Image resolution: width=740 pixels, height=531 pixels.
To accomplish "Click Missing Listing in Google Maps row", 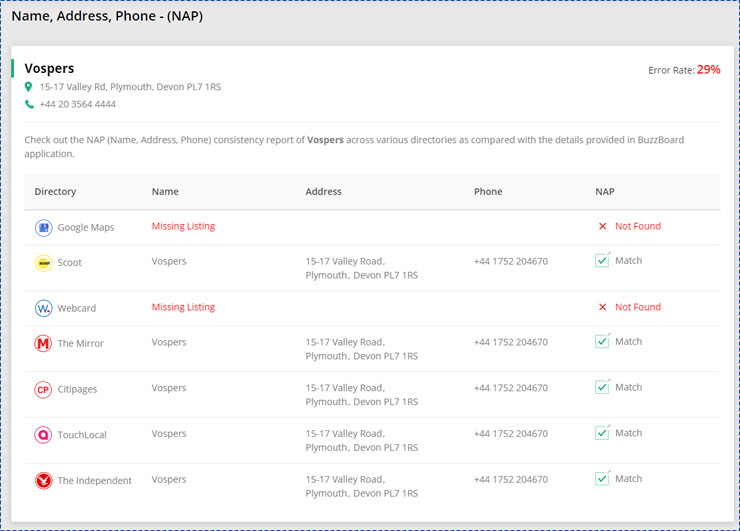I will pos(183,226).
